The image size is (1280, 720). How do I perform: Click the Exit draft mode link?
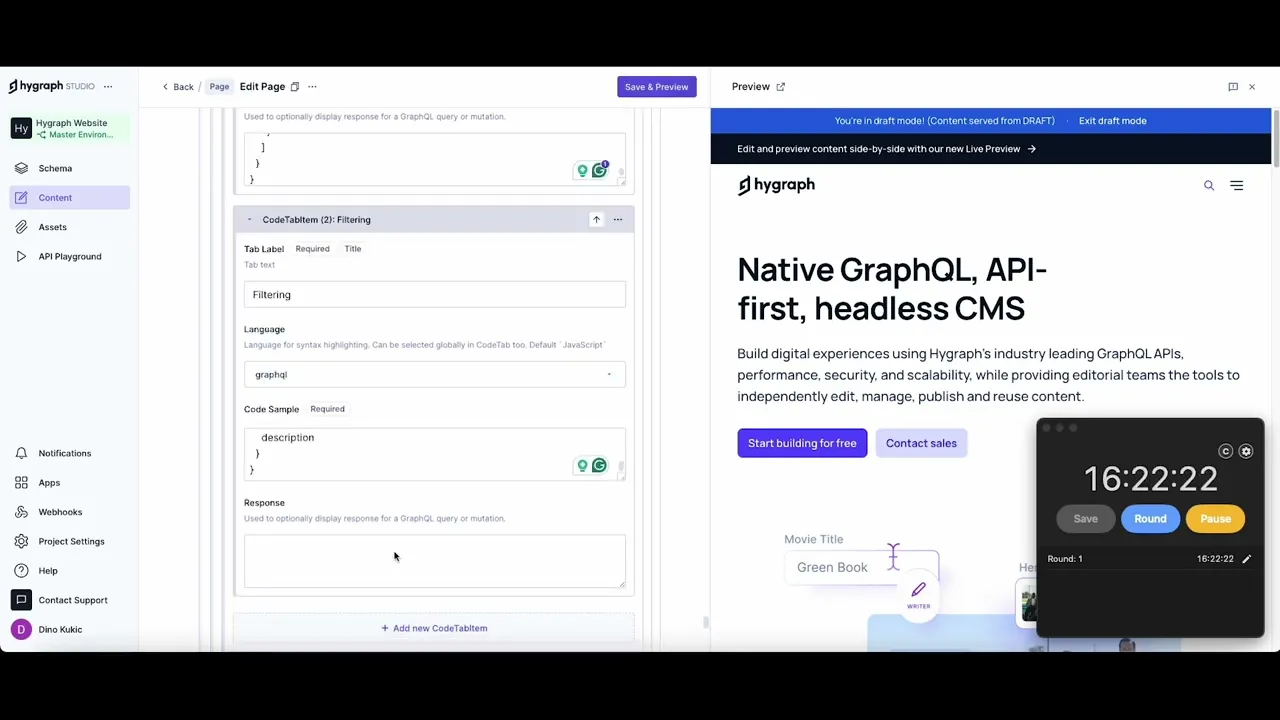[1112, 121]
